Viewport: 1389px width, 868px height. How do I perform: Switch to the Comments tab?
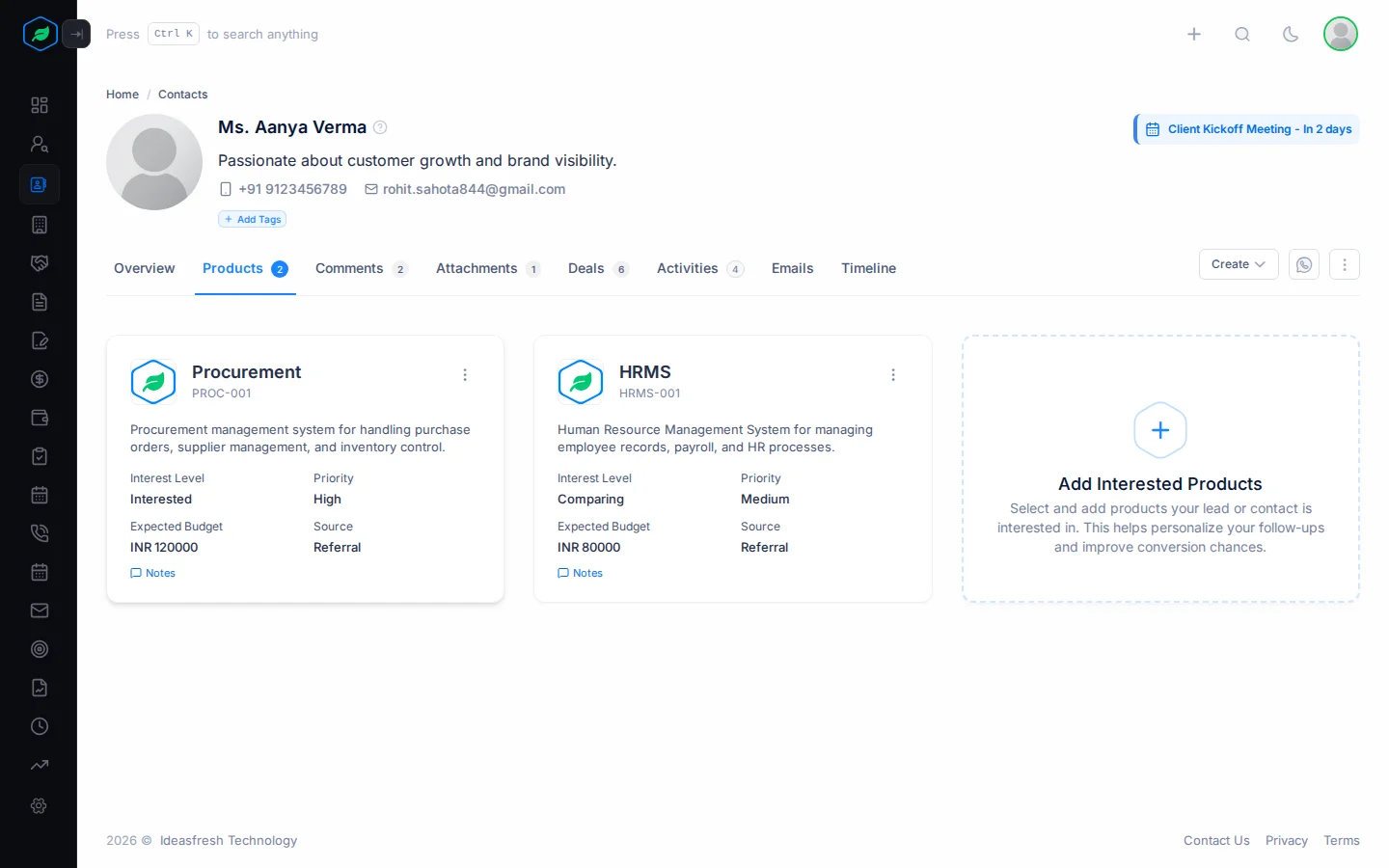click(362, 268)
